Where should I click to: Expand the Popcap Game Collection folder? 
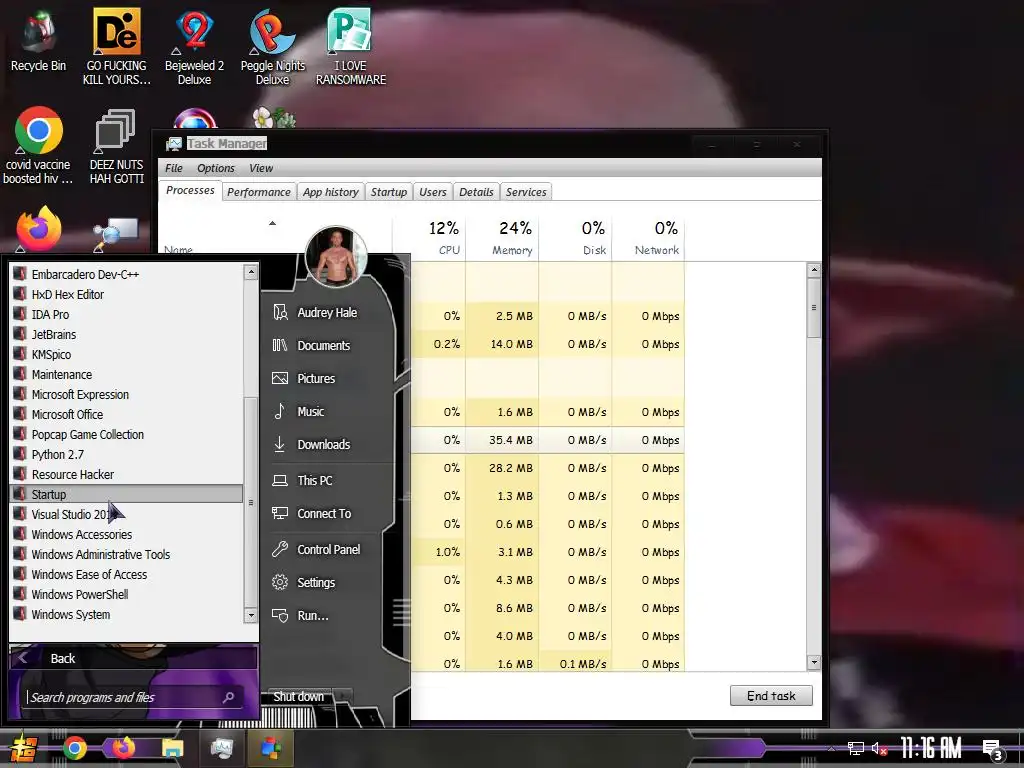pyautogui.click(x=127, y=435)
